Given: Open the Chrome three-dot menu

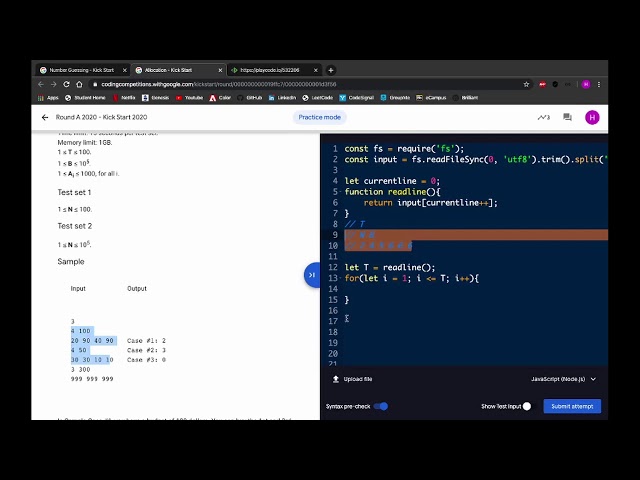Looking at the screenshot, I should pyautogui.click(x=599, y=84).
